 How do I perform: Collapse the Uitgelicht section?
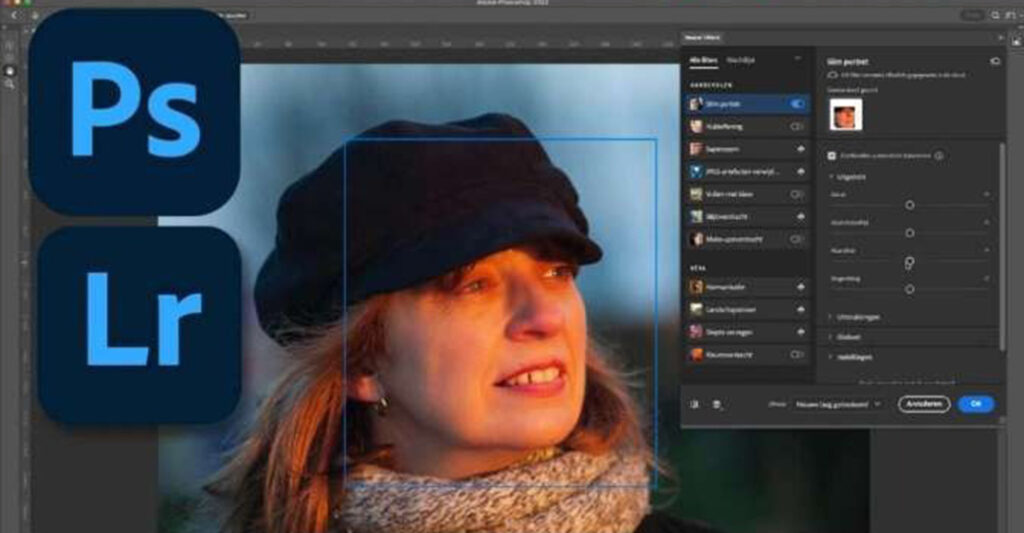click(x=831, y=176)
